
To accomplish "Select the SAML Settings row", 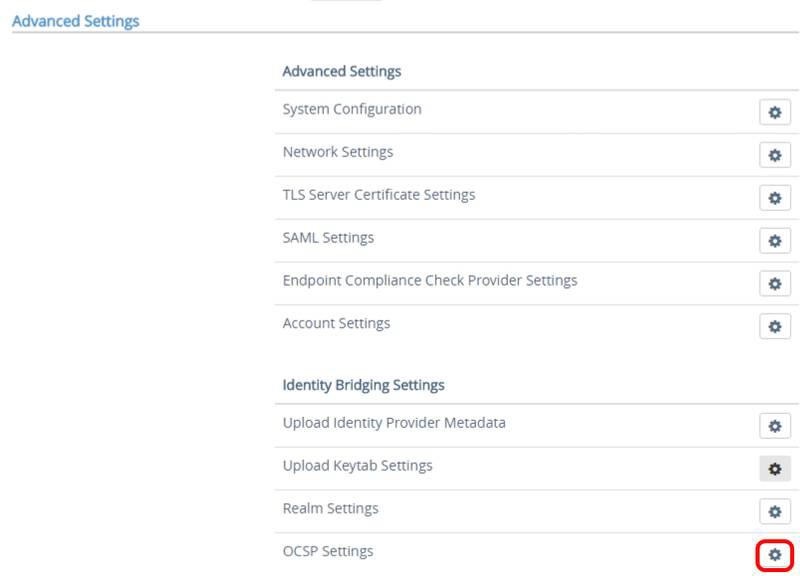I will tap(328, 238).
